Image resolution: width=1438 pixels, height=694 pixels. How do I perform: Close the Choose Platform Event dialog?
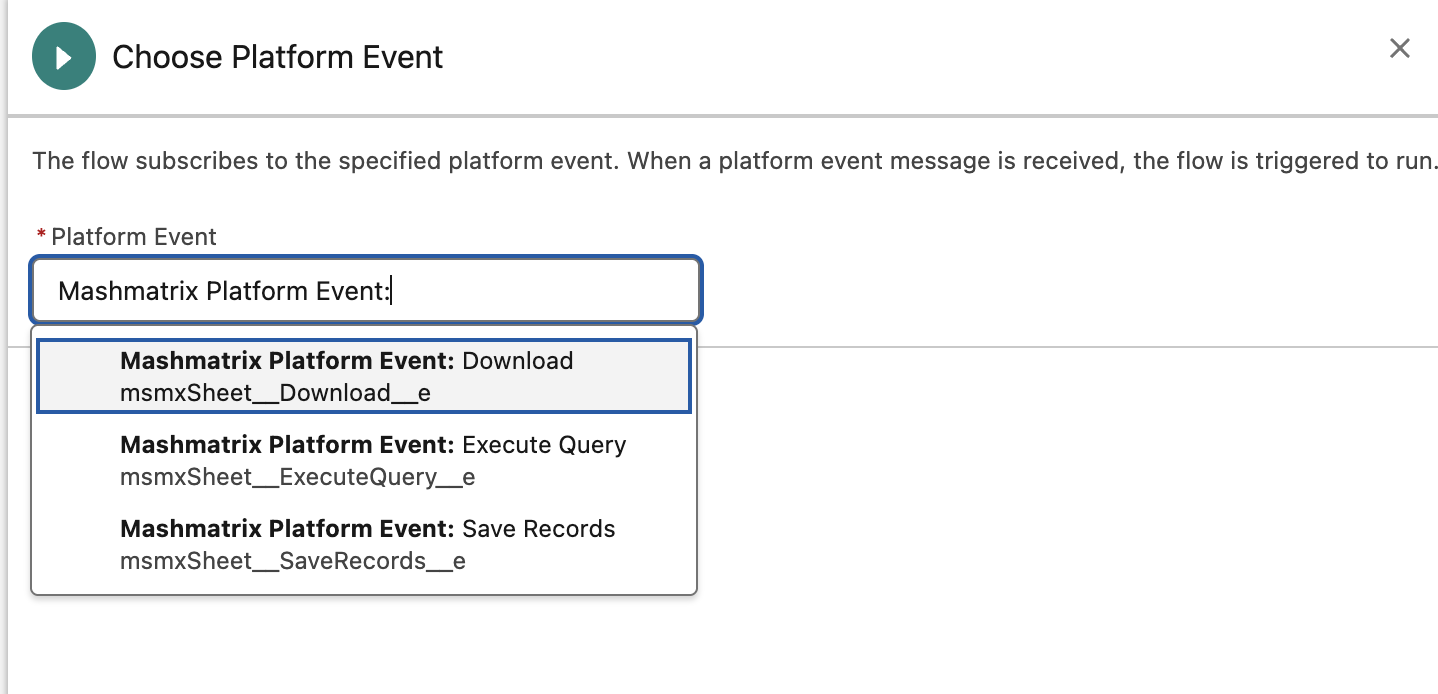pyautogui.click(x=1399, y=48)
